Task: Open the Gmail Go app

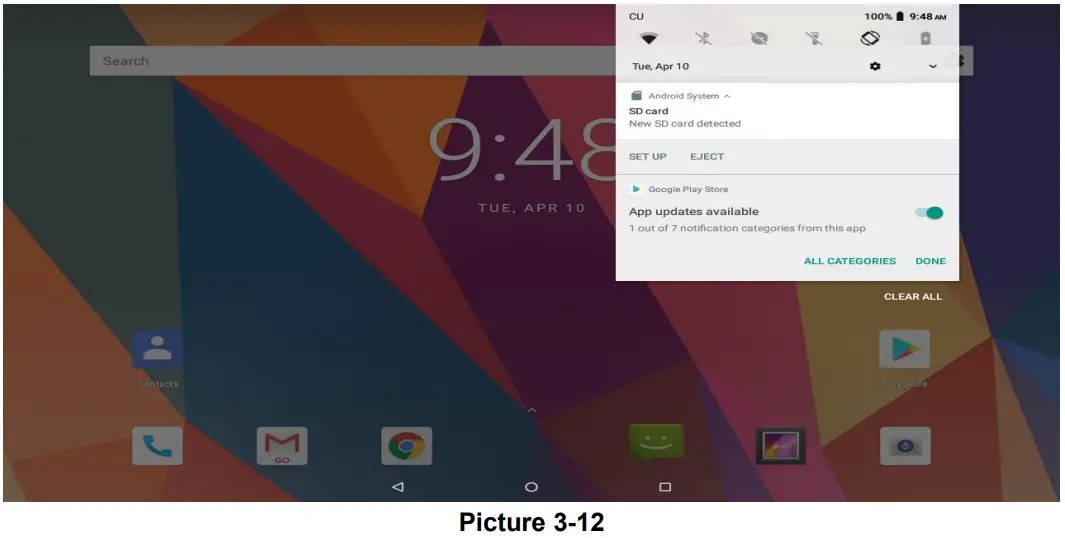Action: click(x=282, y=446)
